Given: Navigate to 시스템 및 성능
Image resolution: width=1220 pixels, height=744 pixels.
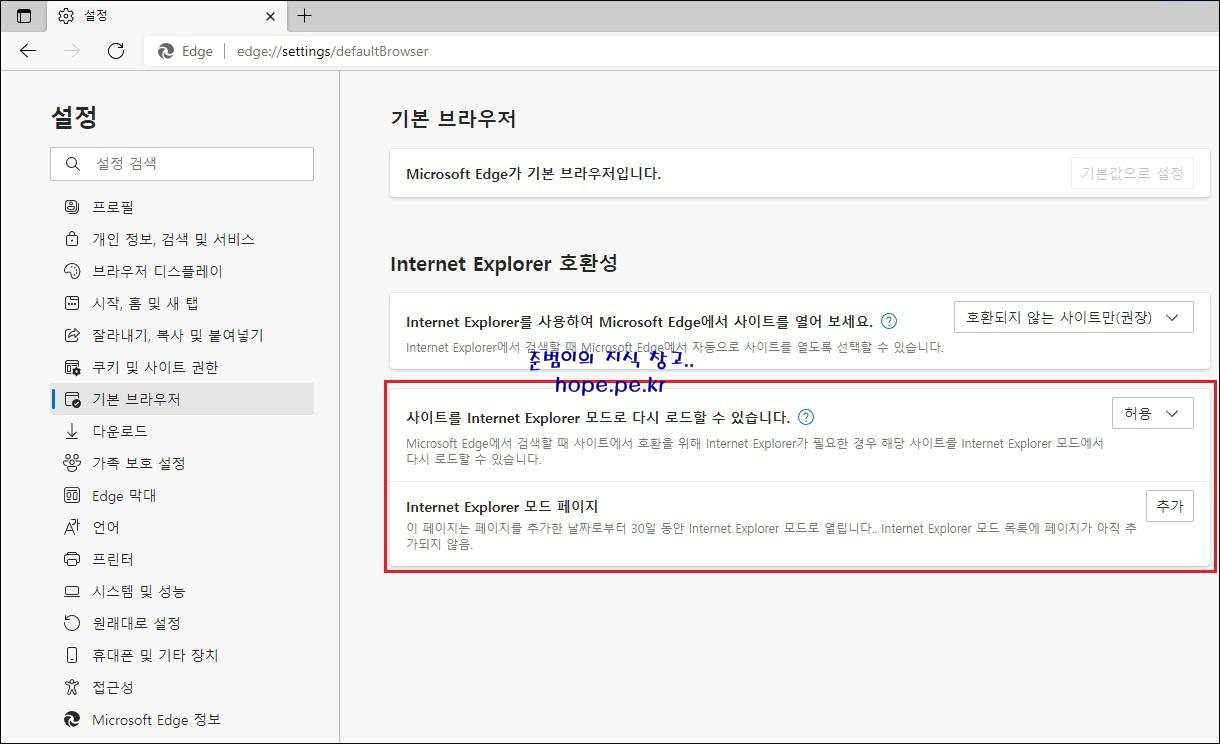Looking at the screenshot, I should coord(182,591).
